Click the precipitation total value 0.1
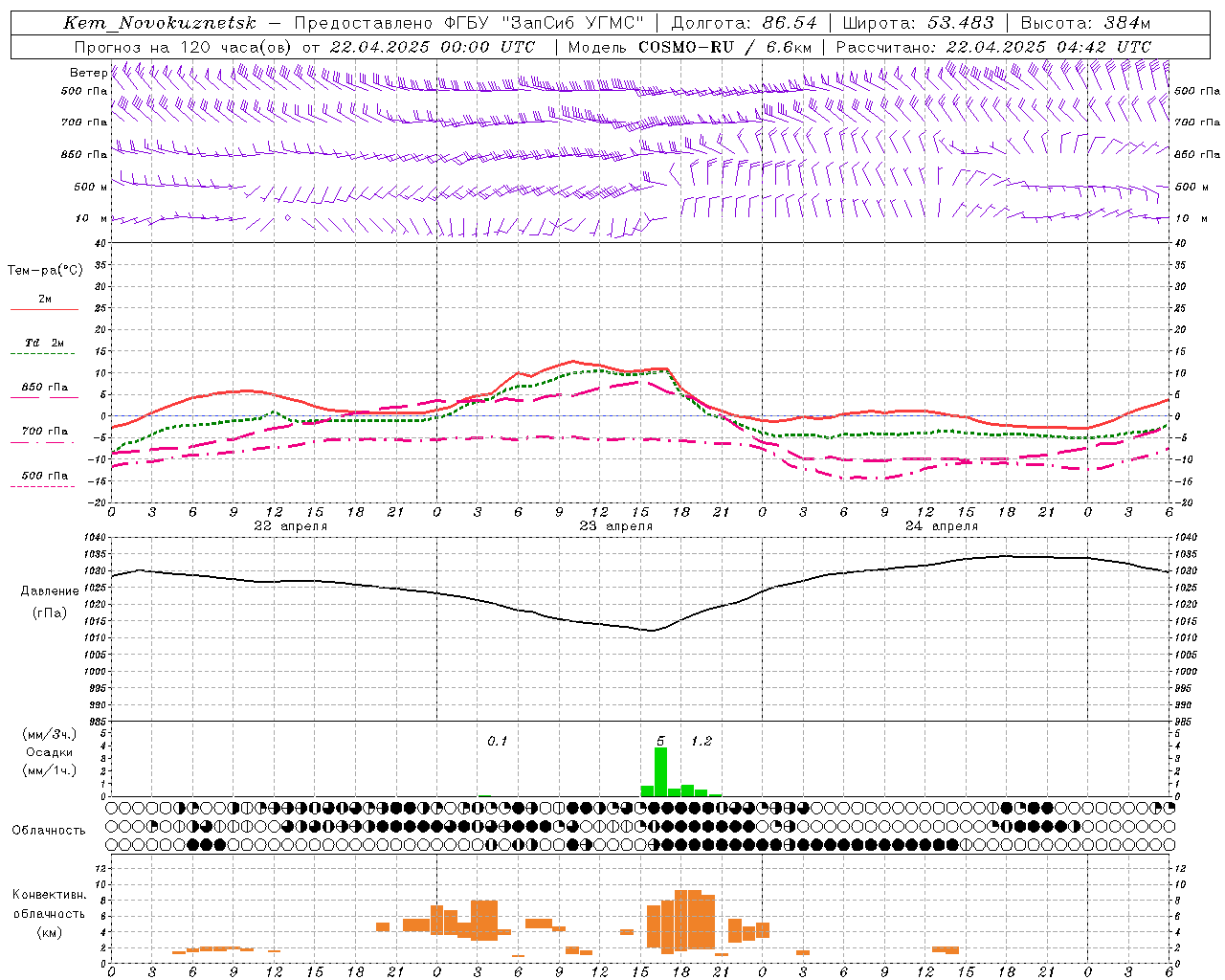This screenshot has width=1225, height=980. coord(498,741)
